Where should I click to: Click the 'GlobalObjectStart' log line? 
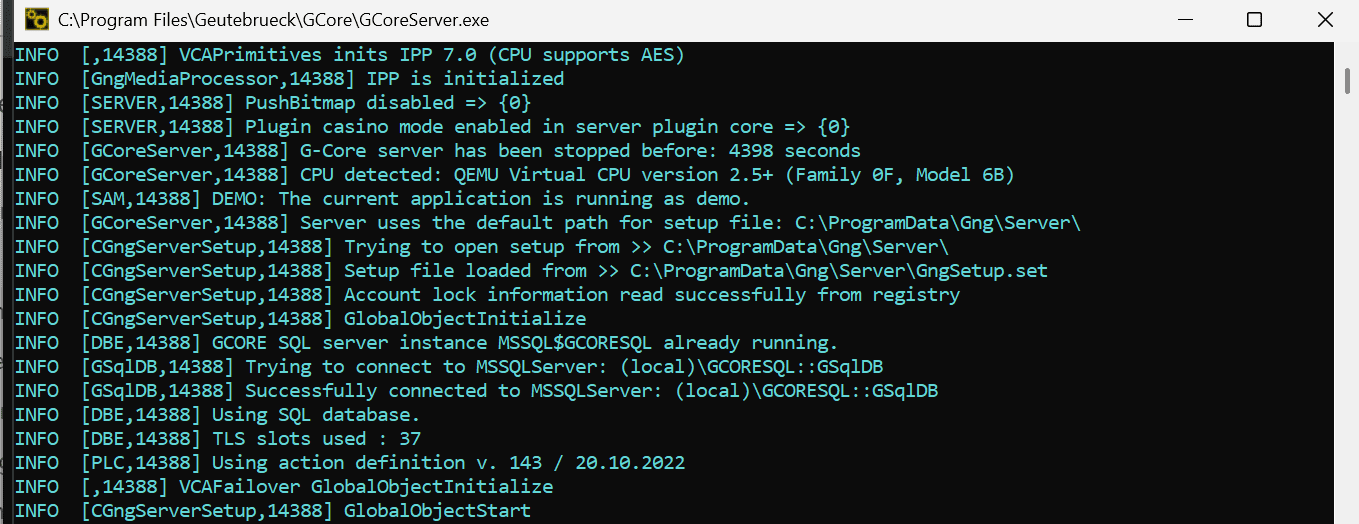point(437,511)
